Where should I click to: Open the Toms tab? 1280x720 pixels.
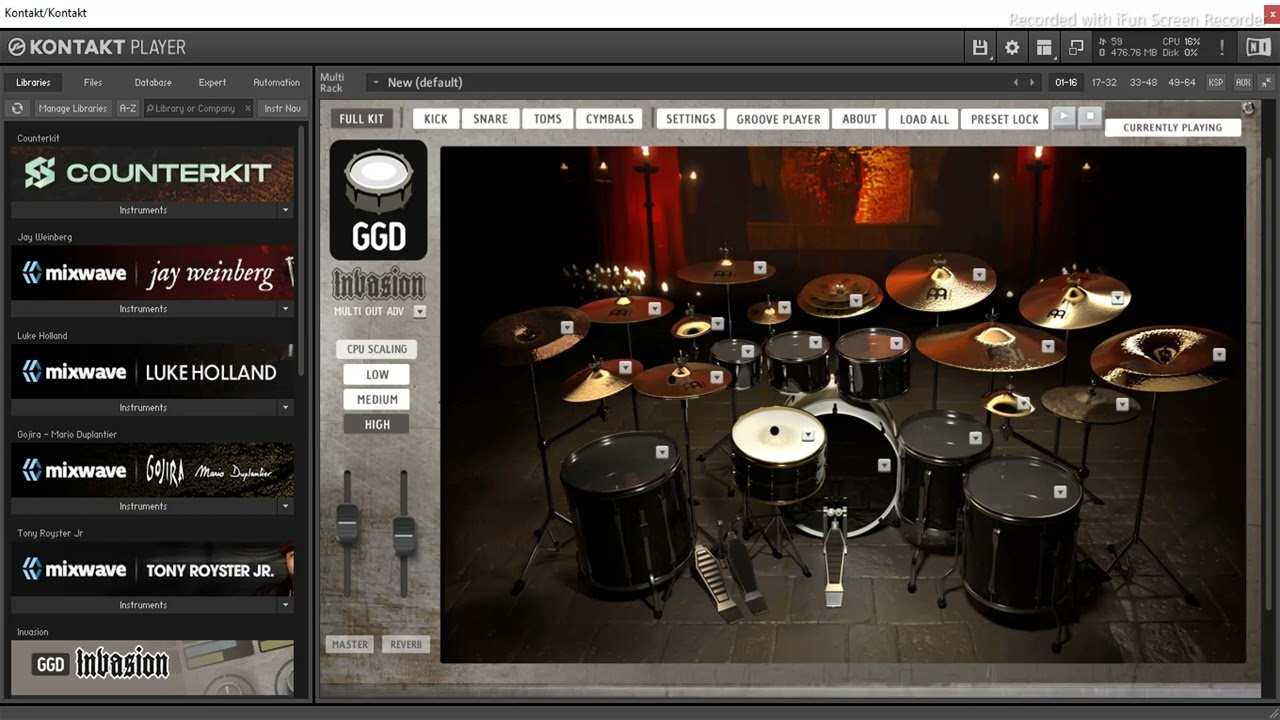pos(548,119)
